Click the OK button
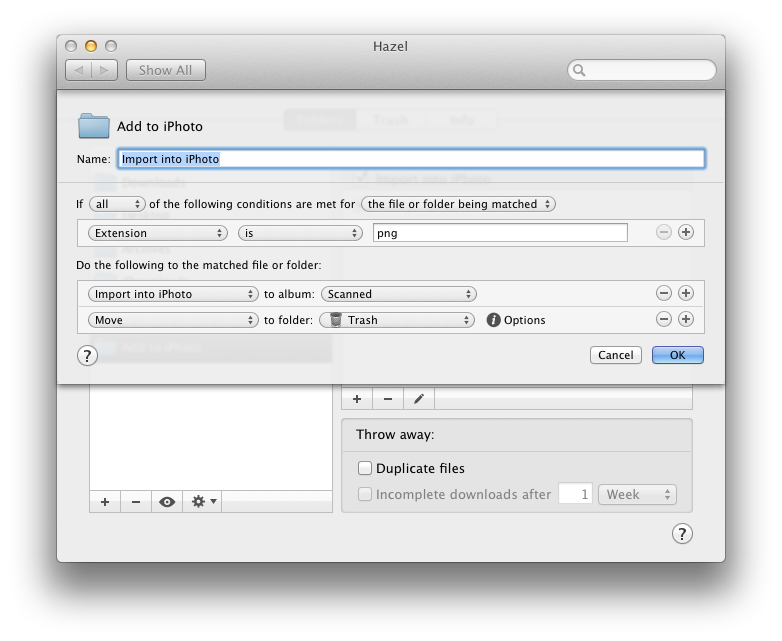This screenshot has width=782, height=641. (677, 355)
